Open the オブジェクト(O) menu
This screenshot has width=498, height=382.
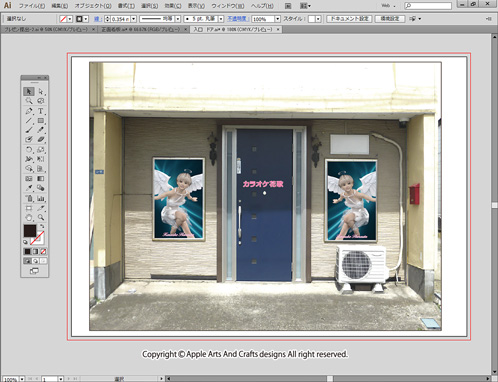(93, 6)
